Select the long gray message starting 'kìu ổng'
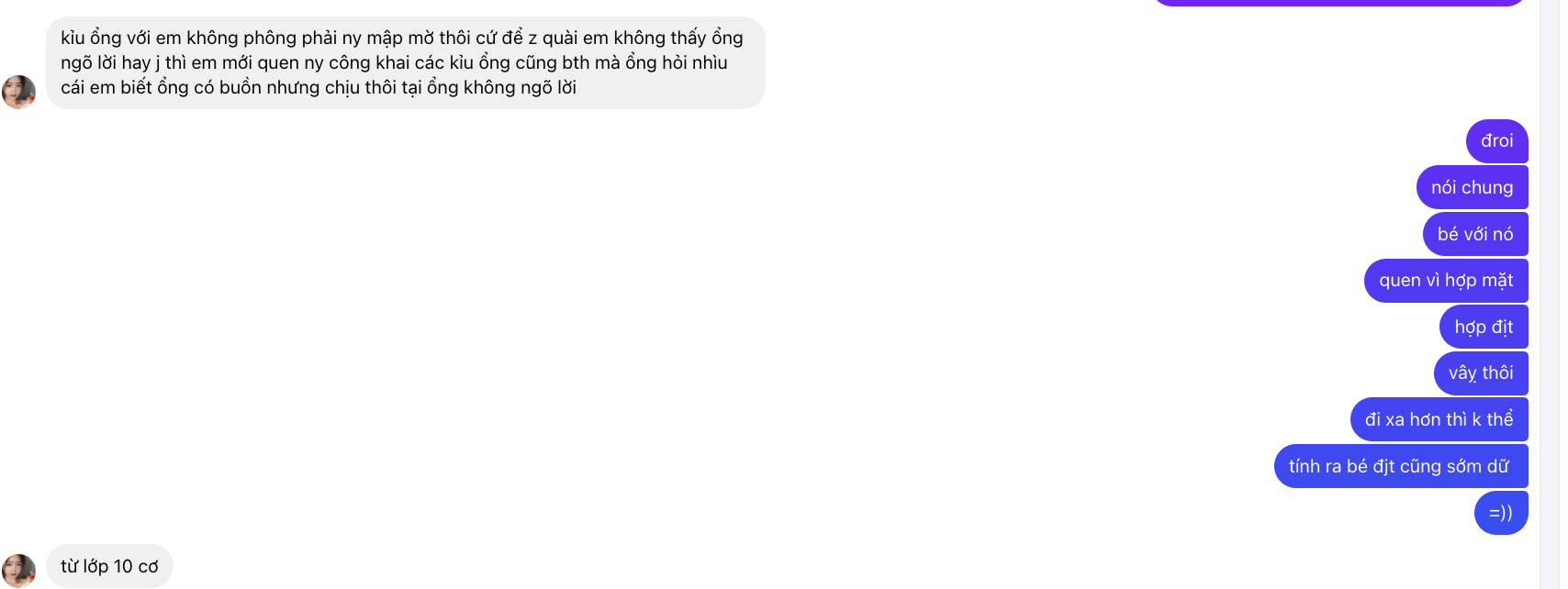The width and height of the screenshot is (1568, 589). point(406,62)
